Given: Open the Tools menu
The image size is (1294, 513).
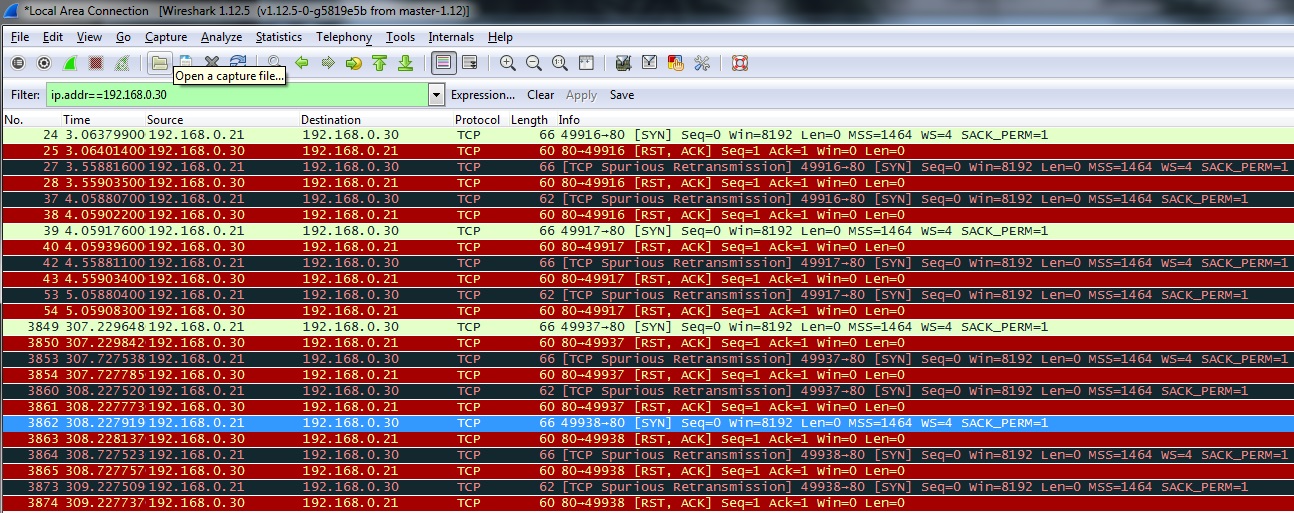Looking at the screenshot, I should click(x=400, y=37).
